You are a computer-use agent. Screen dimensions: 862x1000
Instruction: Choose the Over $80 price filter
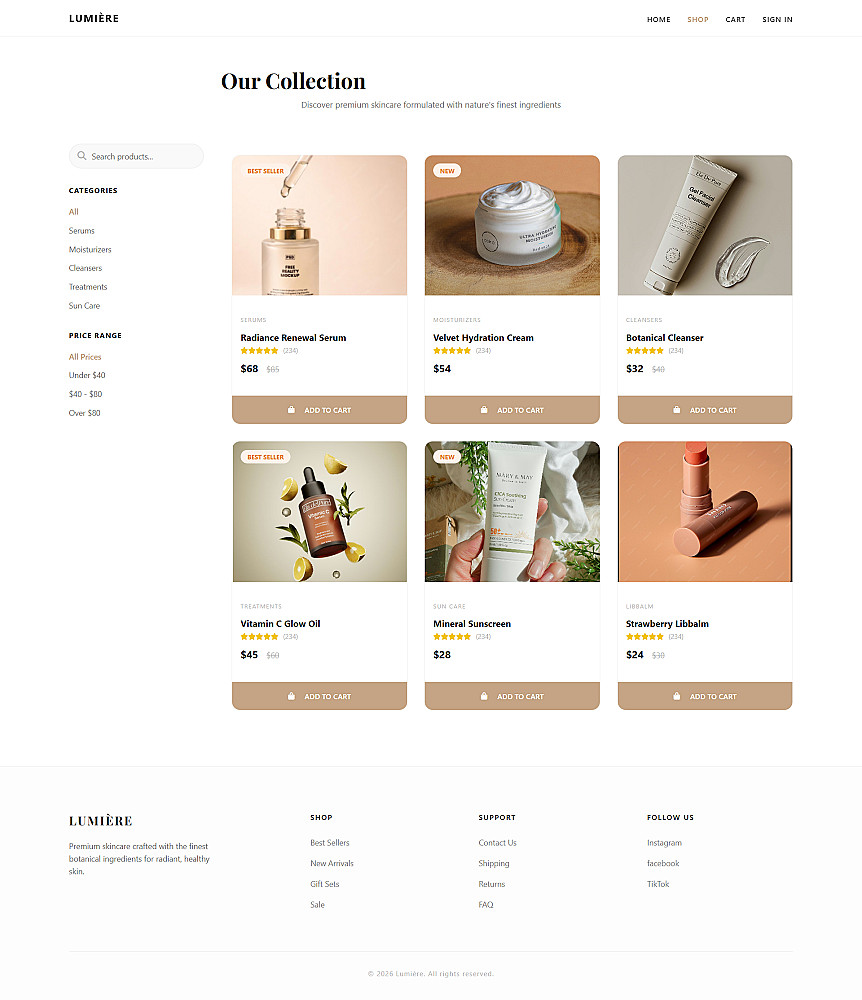click(x=85, y=413)
